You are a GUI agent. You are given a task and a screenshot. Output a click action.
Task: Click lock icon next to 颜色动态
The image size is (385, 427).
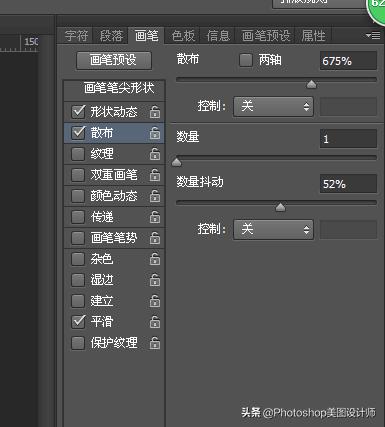pos(155,196)
